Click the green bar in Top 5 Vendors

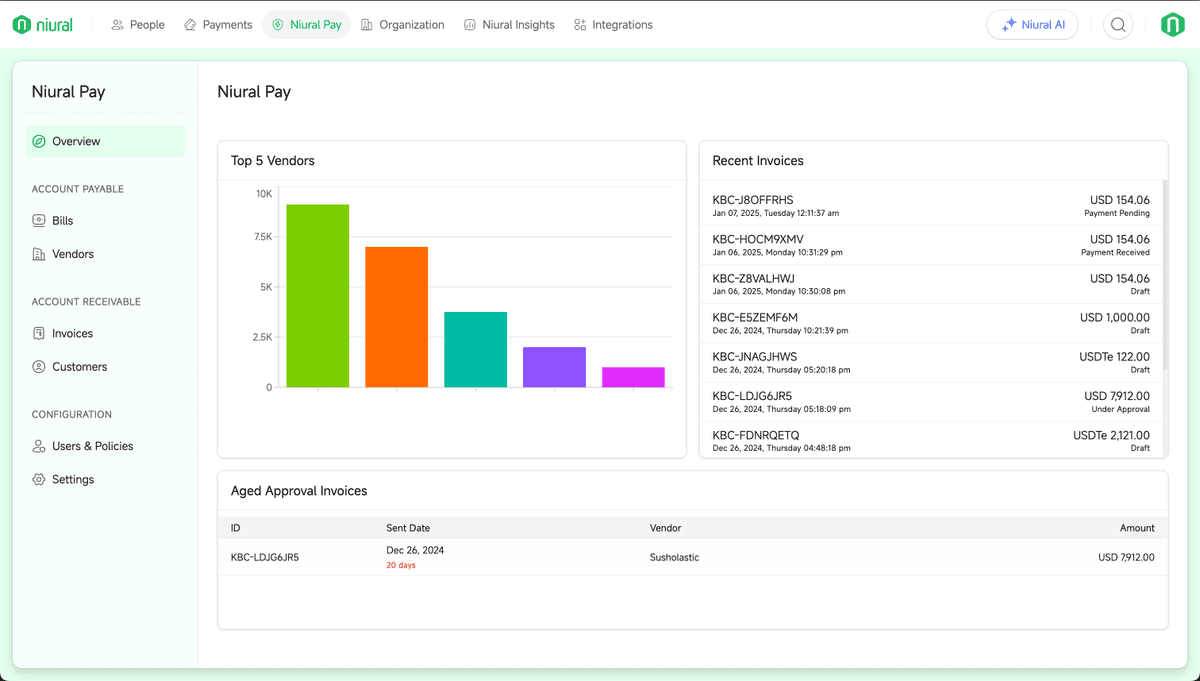pyautogui.click(x=318, y=296)
